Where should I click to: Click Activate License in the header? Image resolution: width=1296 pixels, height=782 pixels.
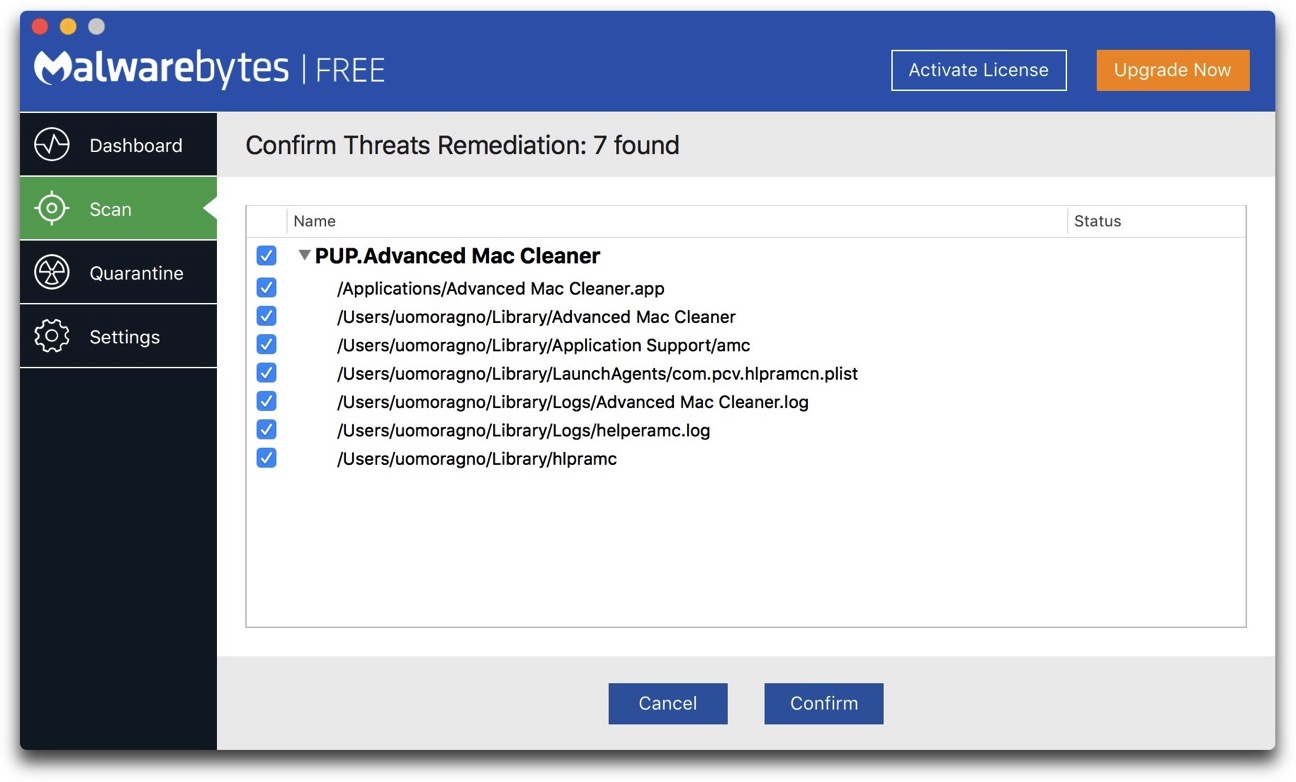coord(978,70)
